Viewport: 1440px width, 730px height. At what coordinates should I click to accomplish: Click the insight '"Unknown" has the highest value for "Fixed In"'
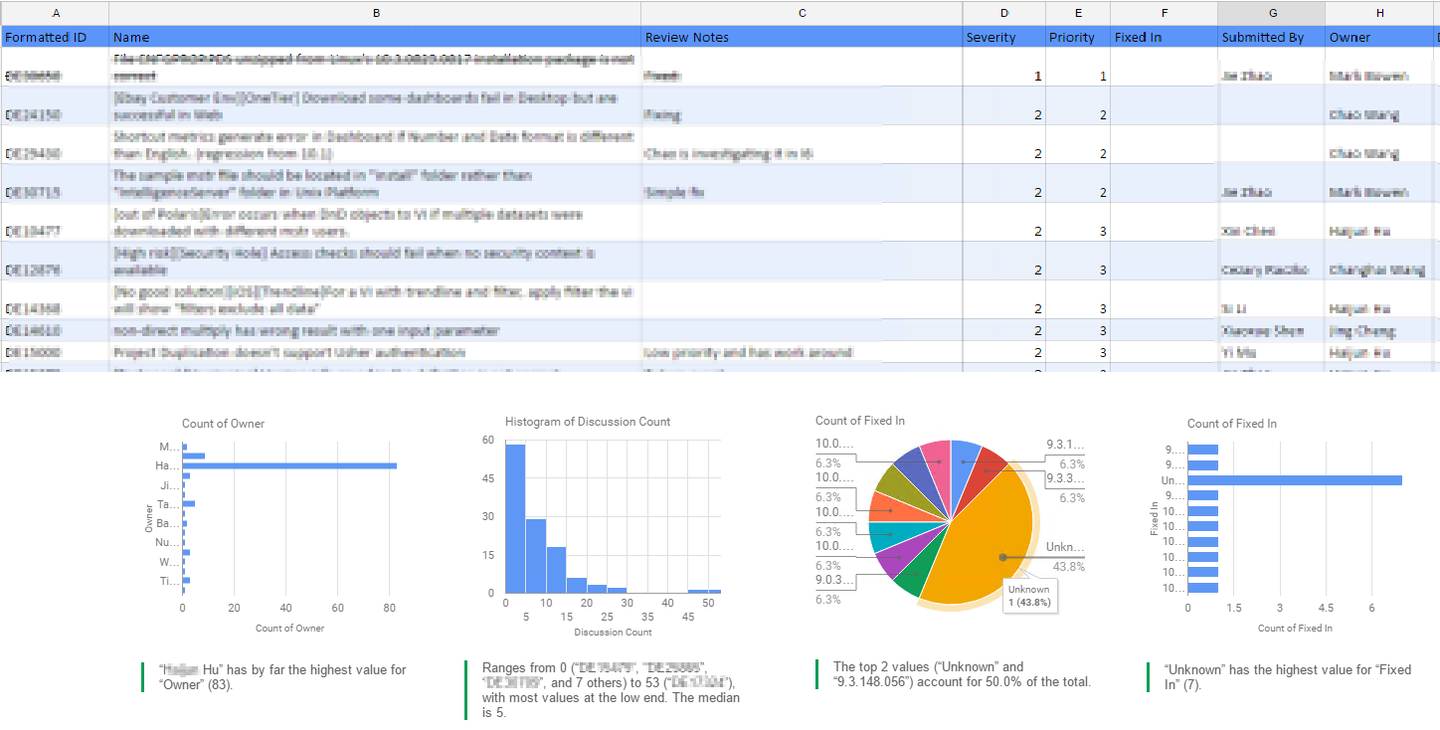(x=1287, y=677)
